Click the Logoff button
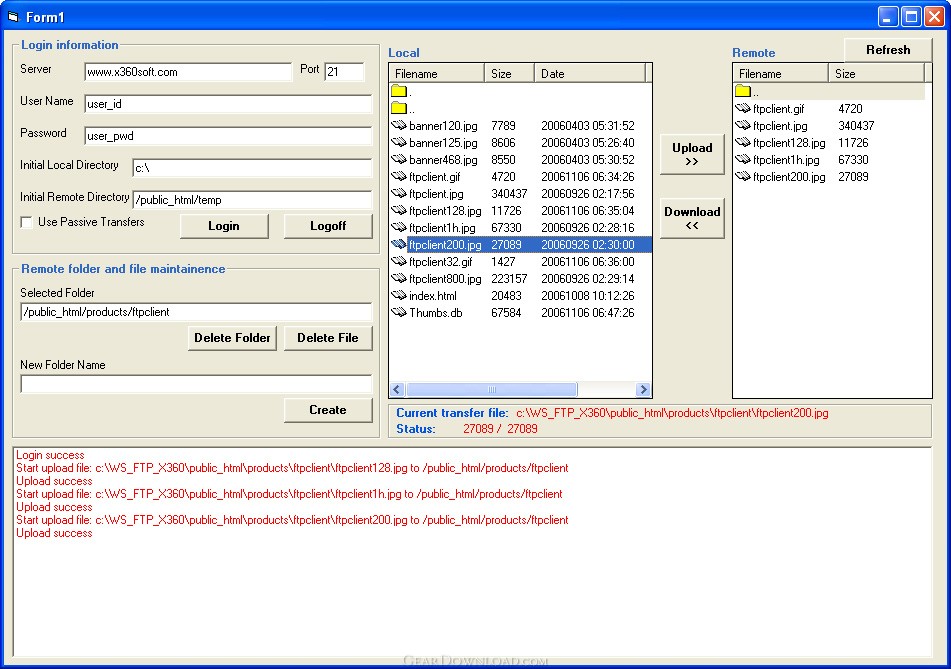Image resolution: width=951 pixels, height=669 pixels. (x=328, y=226)
